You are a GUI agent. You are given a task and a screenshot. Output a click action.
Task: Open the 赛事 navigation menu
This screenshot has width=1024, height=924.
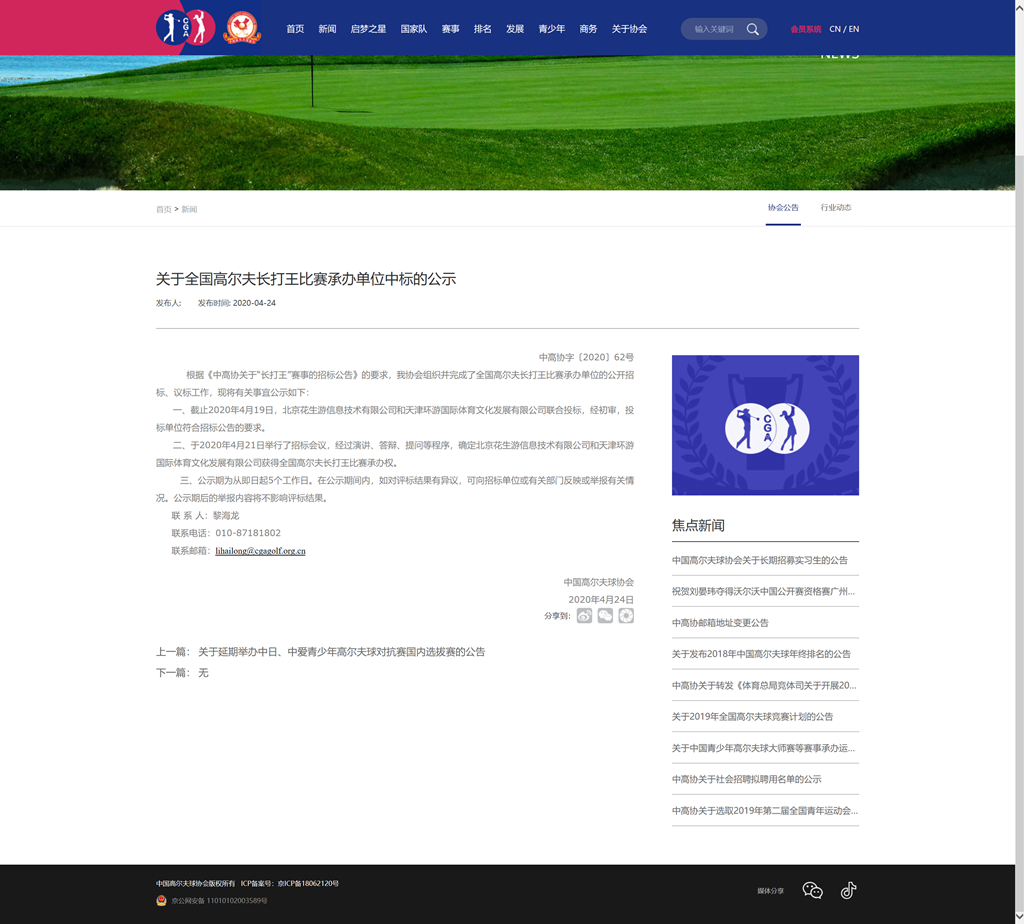(450, 29)
